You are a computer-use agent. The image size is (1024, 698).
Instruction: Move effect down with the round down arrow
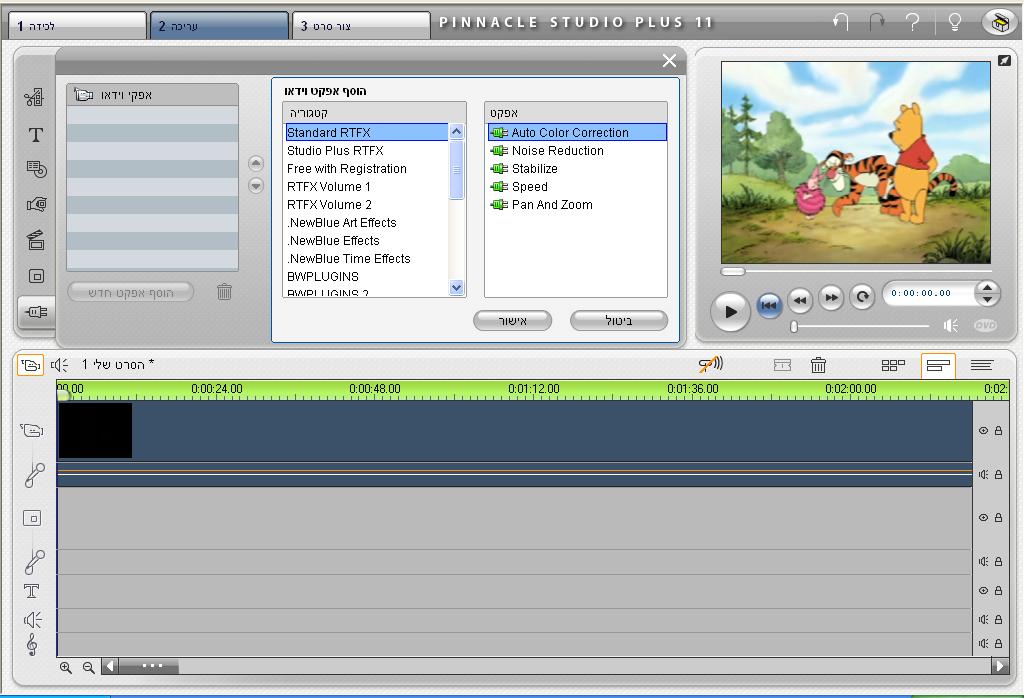click(x=256, y=185)
